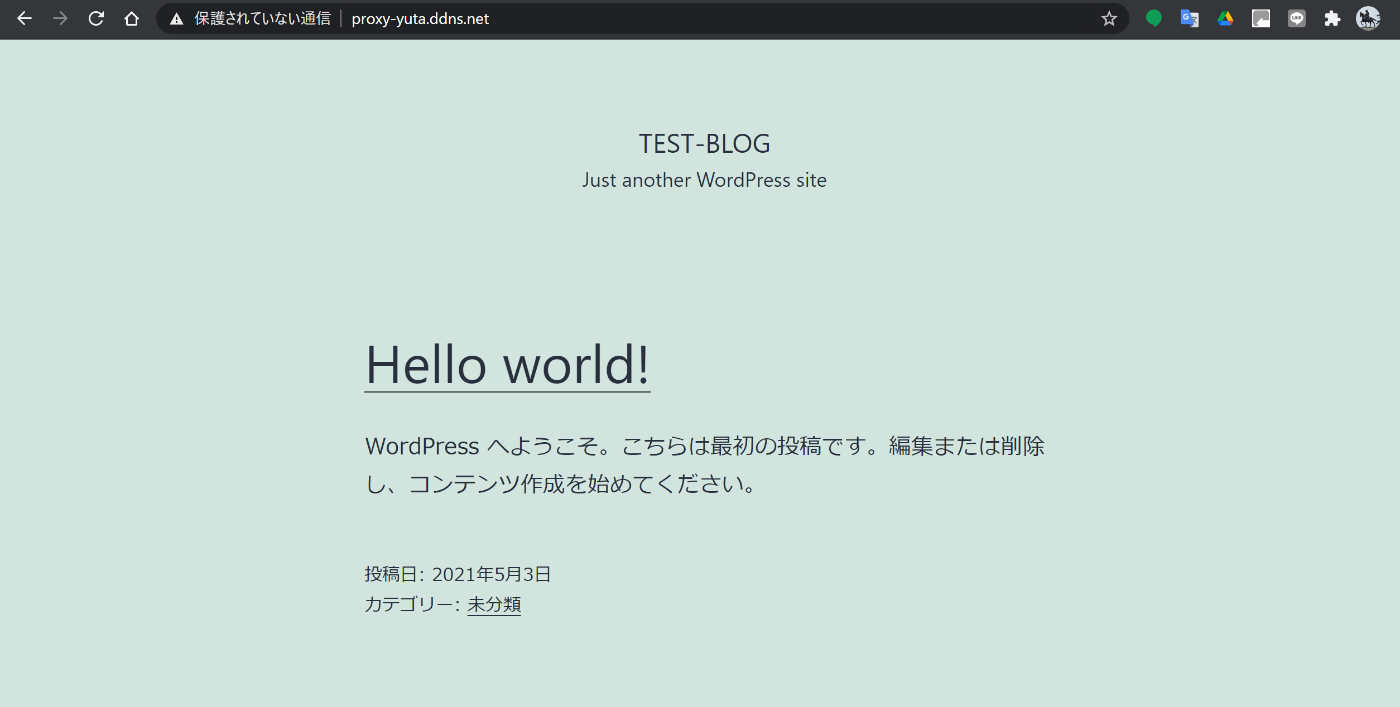Go back using the browser back arrow
The height and width of the screenshot is (707, 1400).
coord(24,18)
